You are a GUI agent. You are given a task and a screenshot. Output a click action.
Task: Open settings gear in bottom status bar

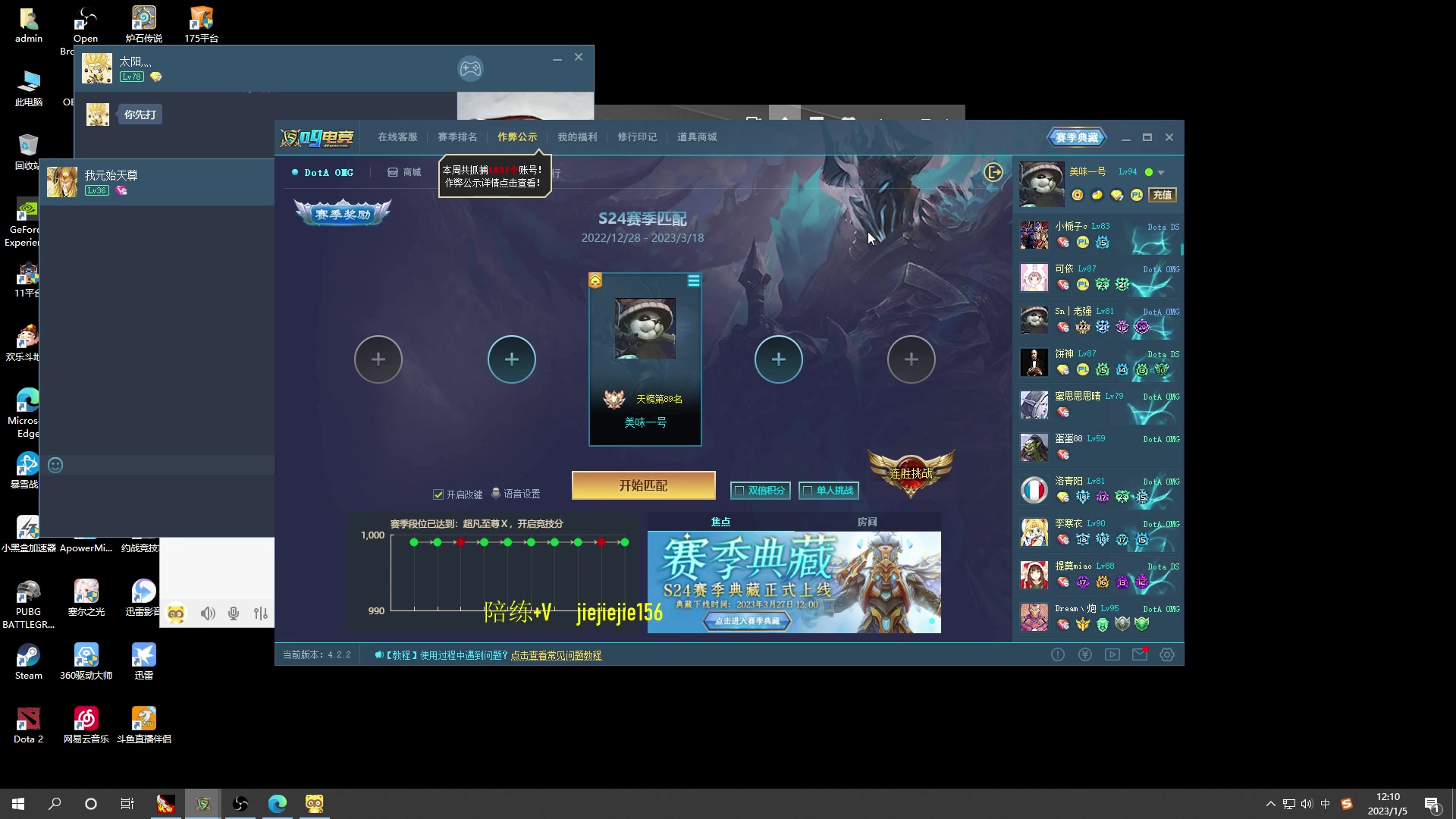pyautogui.click(x=1167, y=654)
